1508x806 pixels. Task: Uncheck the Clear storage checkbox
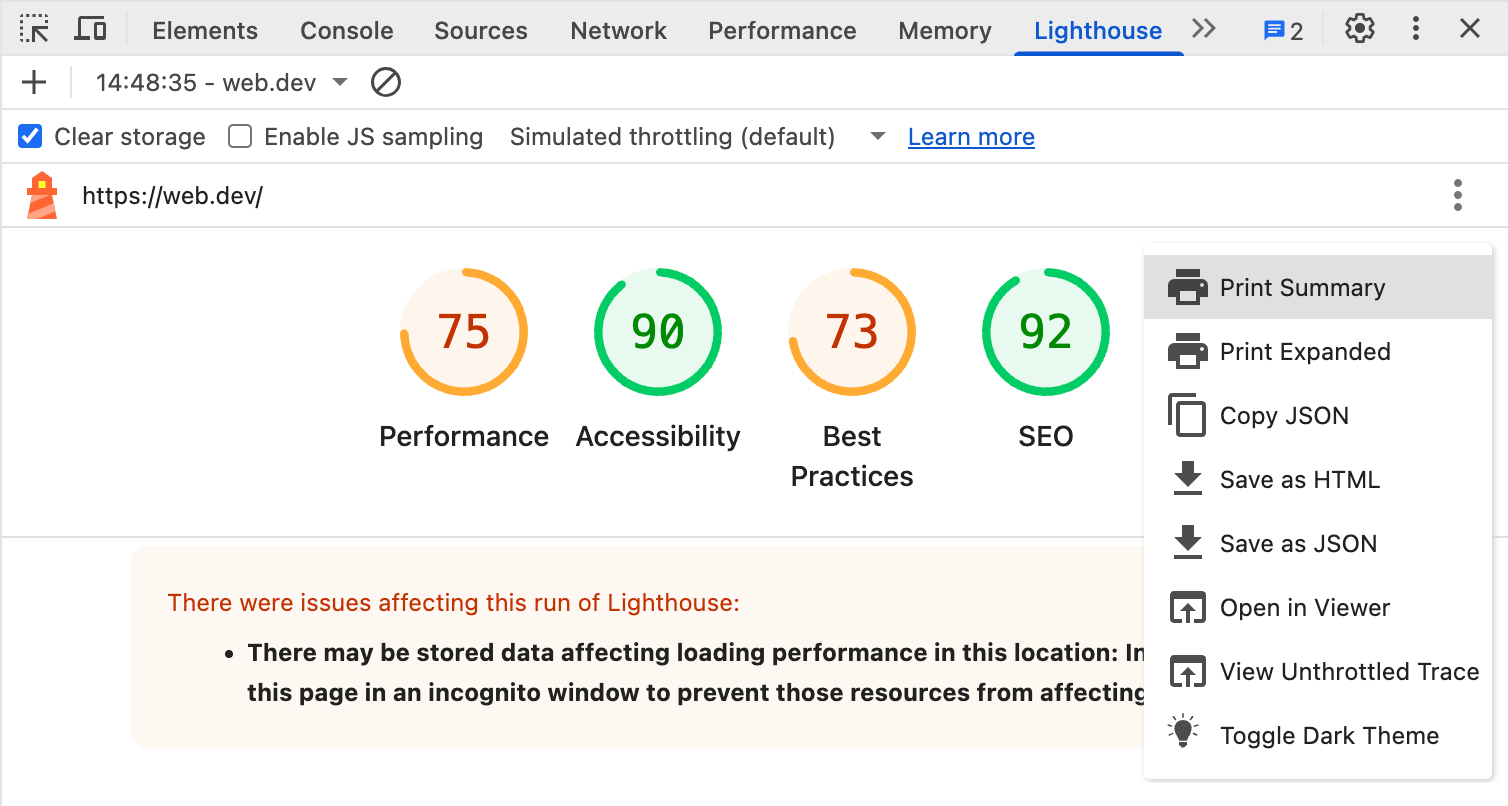click(x=29, y=136)
